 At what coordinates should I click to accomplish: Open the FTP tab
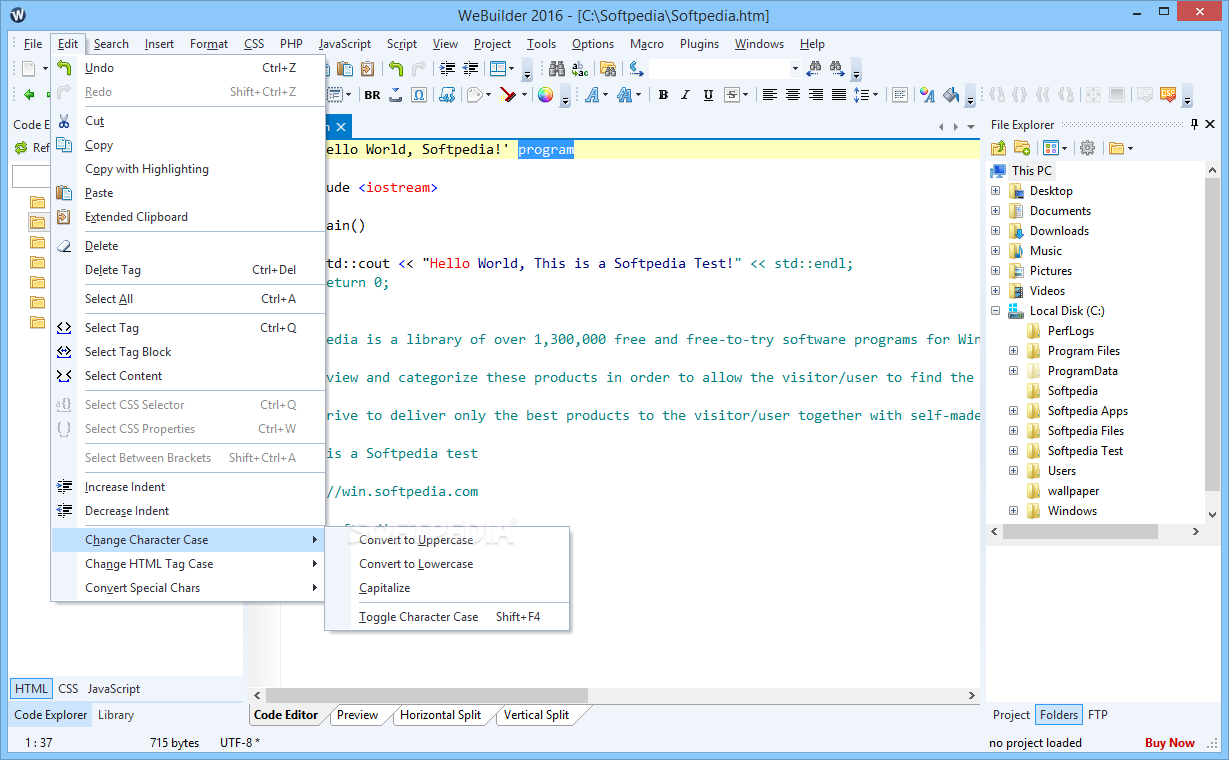[1097, 715]
